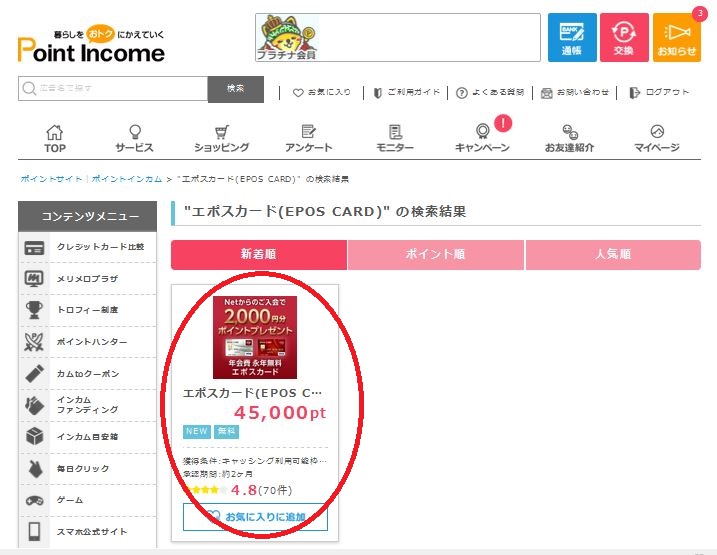The height and width of the screenshot is (555, 717).
Task: Open the キャンペーン medal icon menu
Action: pyautogui.click(x=482, y=139)
